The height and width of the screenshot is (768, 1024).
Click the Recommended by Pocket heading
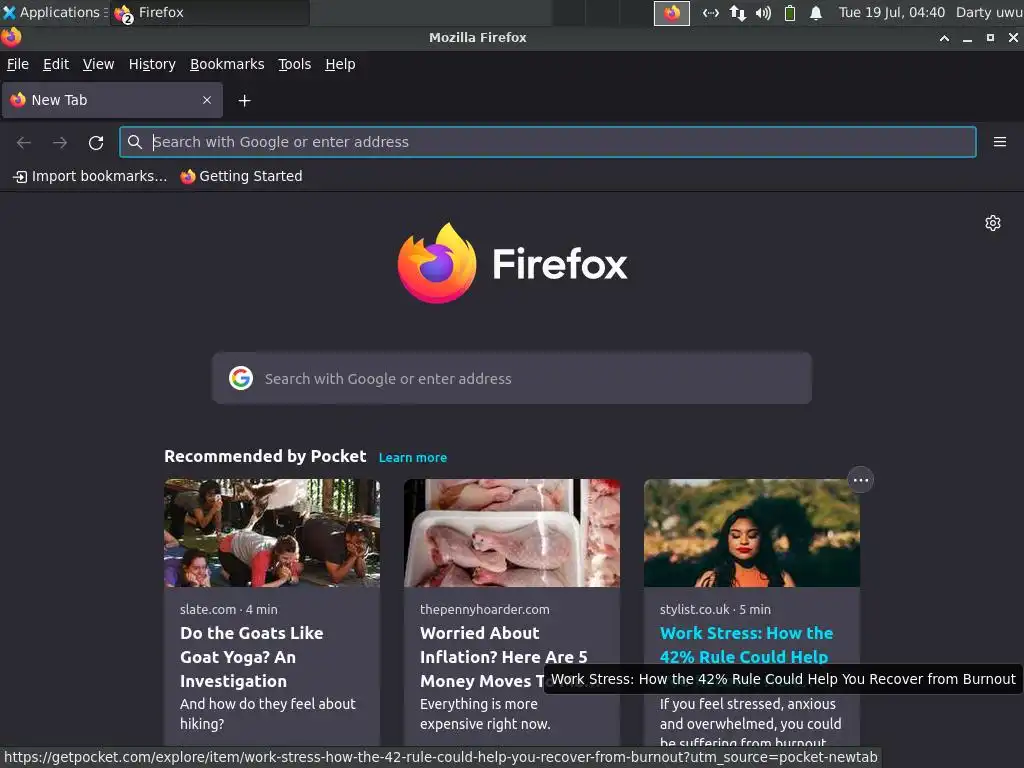tap(265, 456)
